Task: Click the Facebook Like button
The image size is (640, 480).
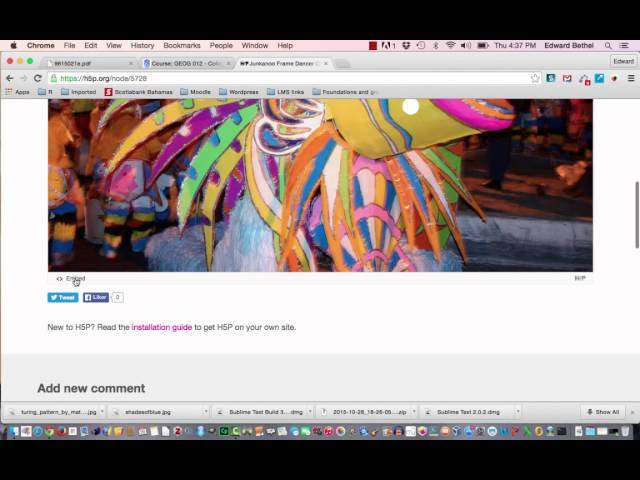Action: tap(96, 298)
